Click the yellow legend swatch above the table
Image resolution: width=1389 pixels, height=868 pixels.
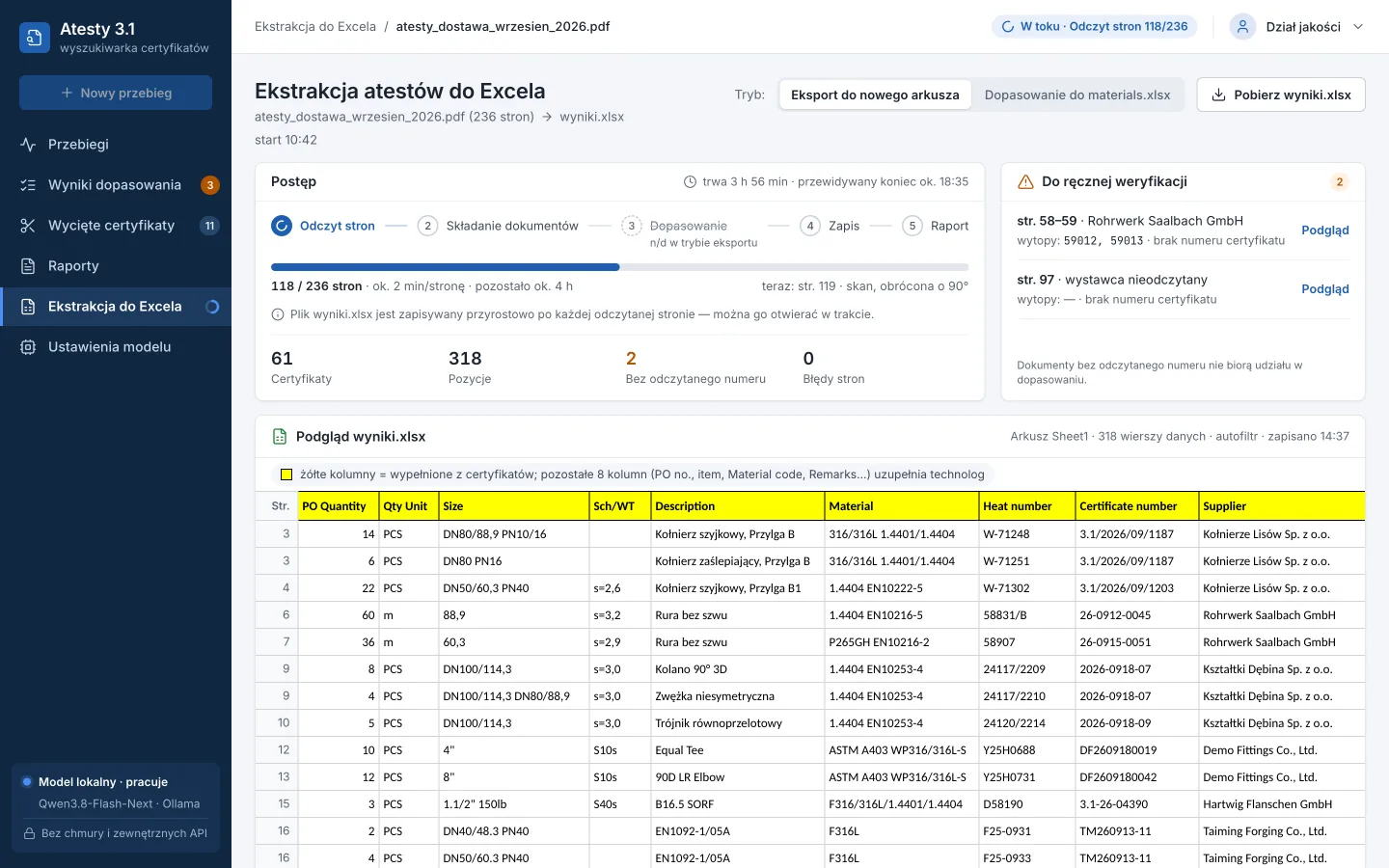[x=286, y=475]
